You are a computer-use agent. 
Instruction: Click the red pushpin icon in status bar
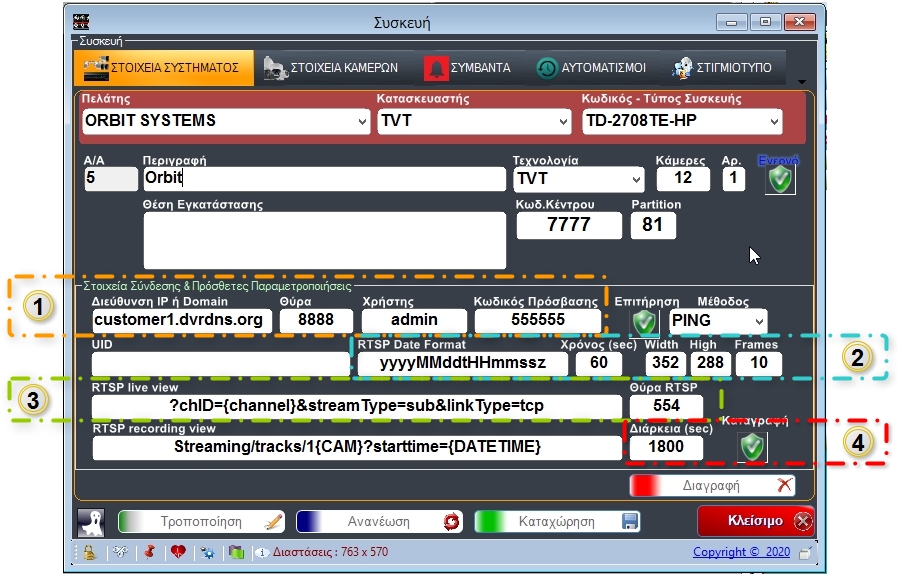coord(150,552)
